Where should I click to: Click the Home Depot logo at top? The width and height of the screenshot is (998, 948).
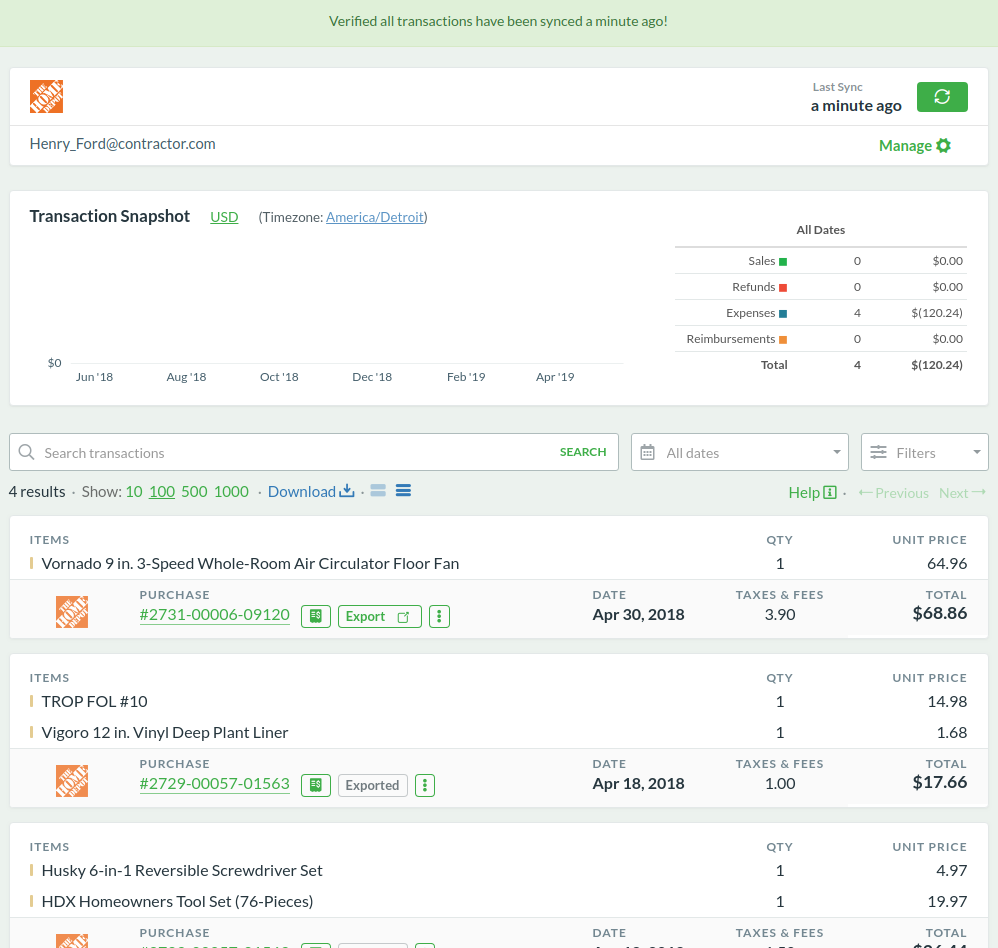coord(47,97)
